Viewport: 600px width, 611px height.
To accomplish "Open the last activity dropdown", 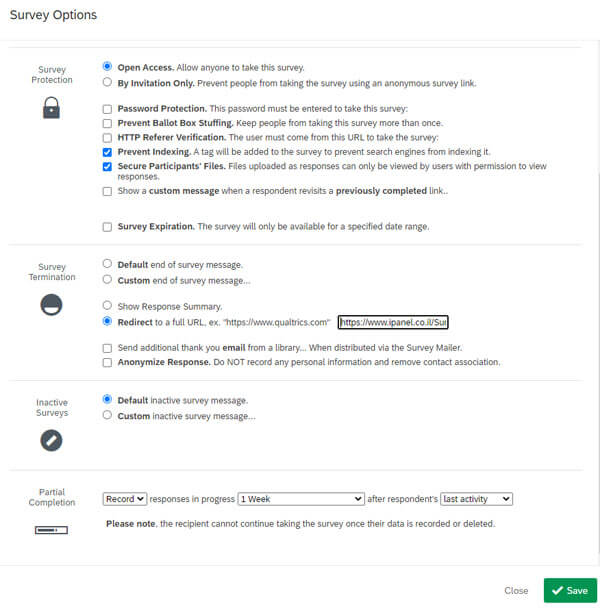I will click(476, 499).
